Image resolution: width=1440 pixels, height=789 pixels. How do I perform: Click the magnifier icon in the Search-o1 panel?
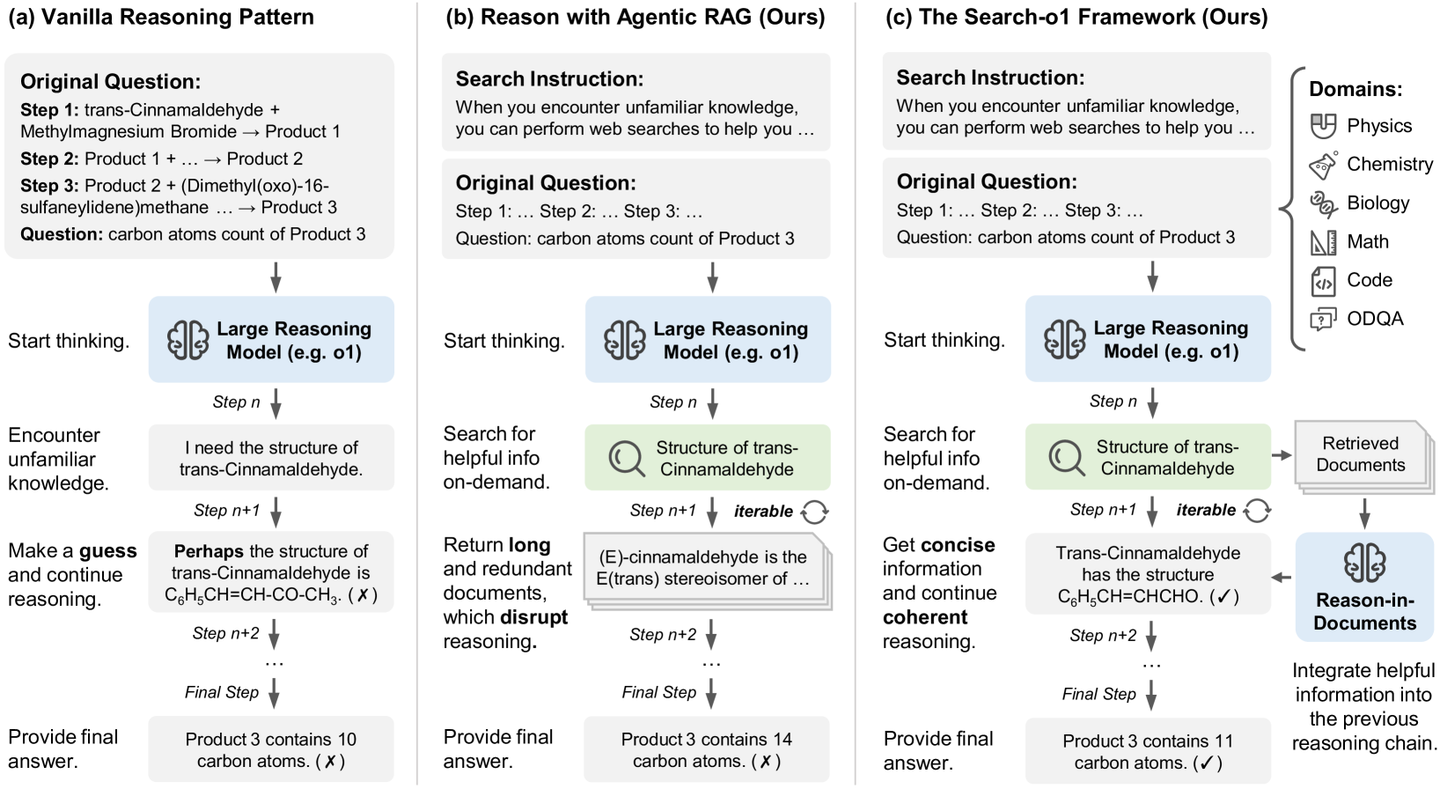pos(1064,458)
